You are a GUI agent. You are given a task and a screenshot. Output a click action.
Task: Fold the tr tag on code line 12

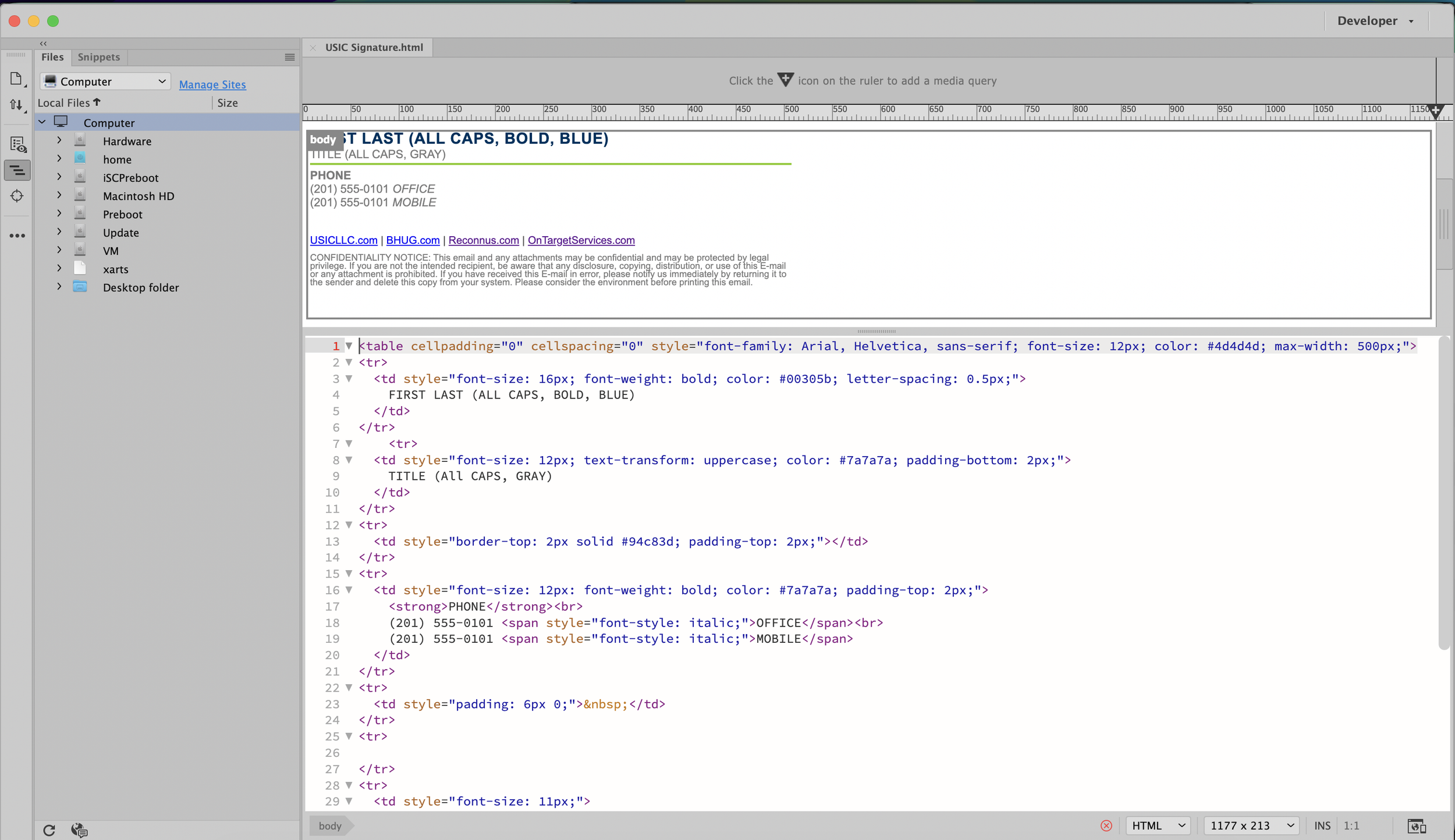(349, 525)
